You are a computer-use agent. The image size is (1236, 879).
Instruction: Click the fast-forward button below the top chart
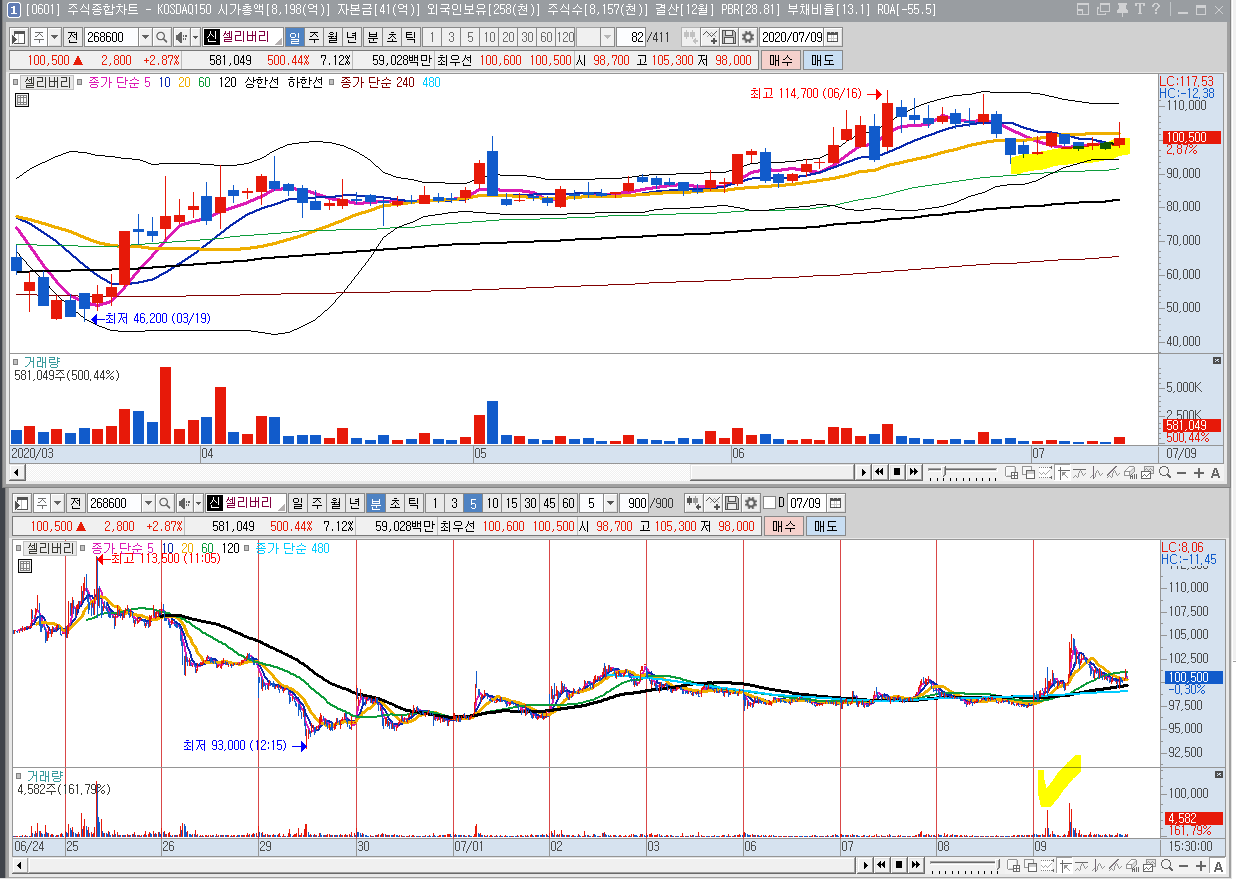click(914, 472)
